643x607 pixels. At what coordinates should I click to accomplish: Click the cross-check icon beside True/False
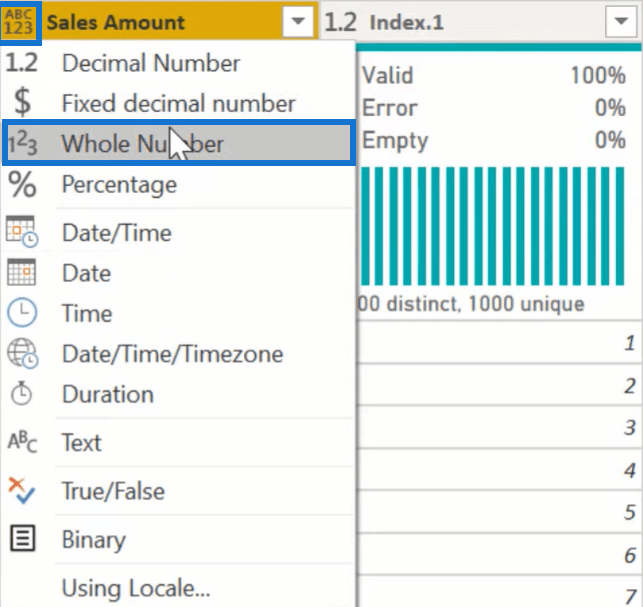(22, 491)
